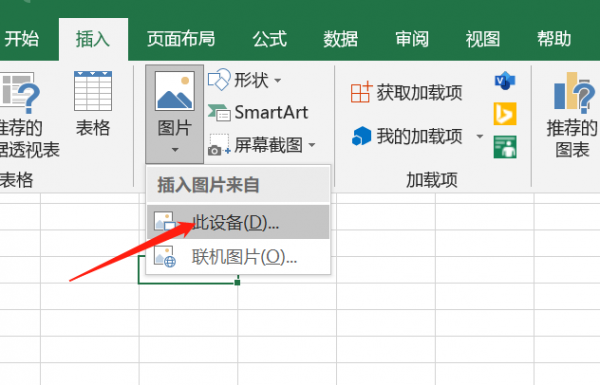This screenshot has height=385, width=600.
Task: Click the 图片 picture icon
Action: click(x=174, y=91)
